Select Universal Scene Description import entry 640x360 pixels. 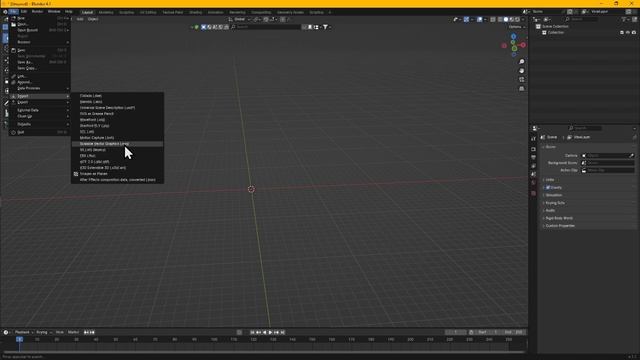(x=118, y=108)
